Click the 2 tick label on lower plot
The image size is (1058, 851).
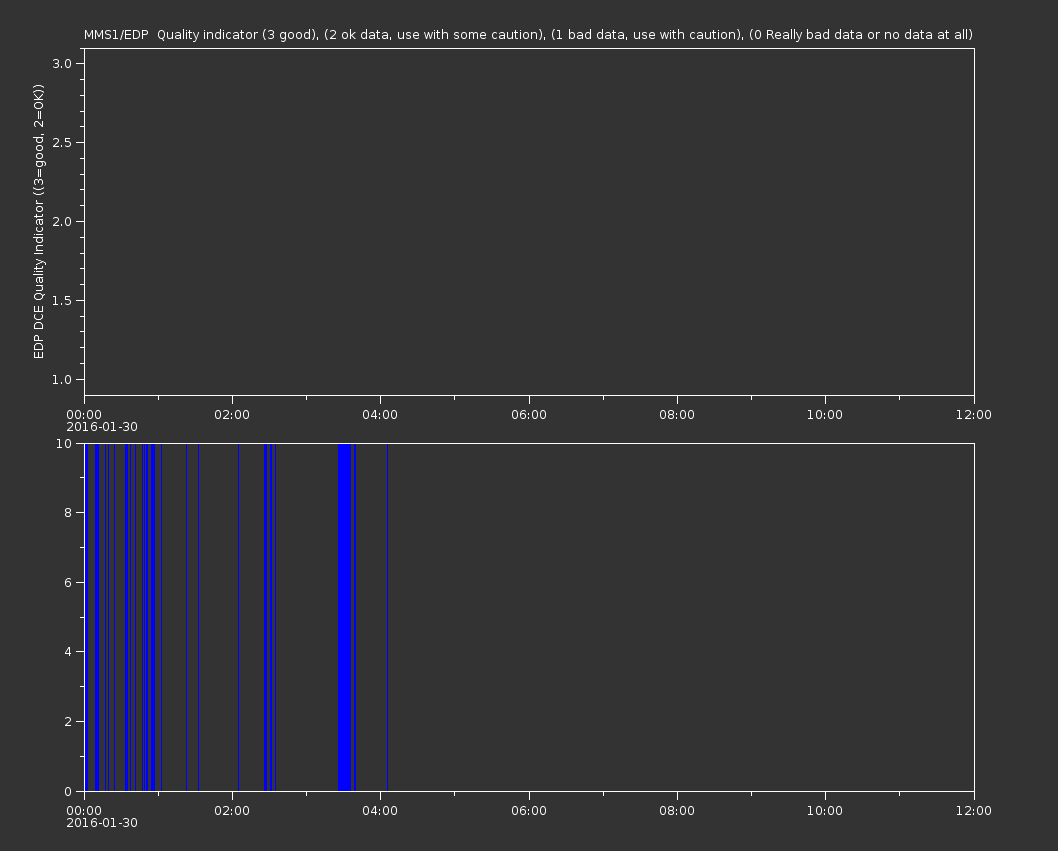point(68,721)
